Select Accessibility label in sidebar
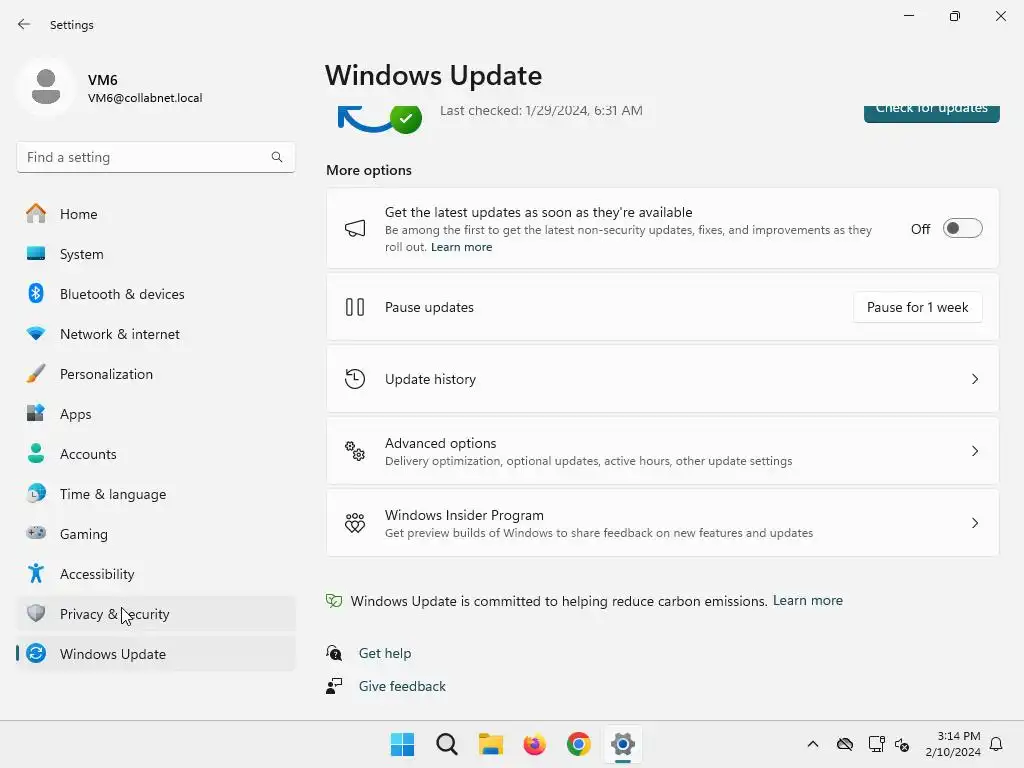The height and width of the screenshot is (768, 1024). tap(97, 574)
